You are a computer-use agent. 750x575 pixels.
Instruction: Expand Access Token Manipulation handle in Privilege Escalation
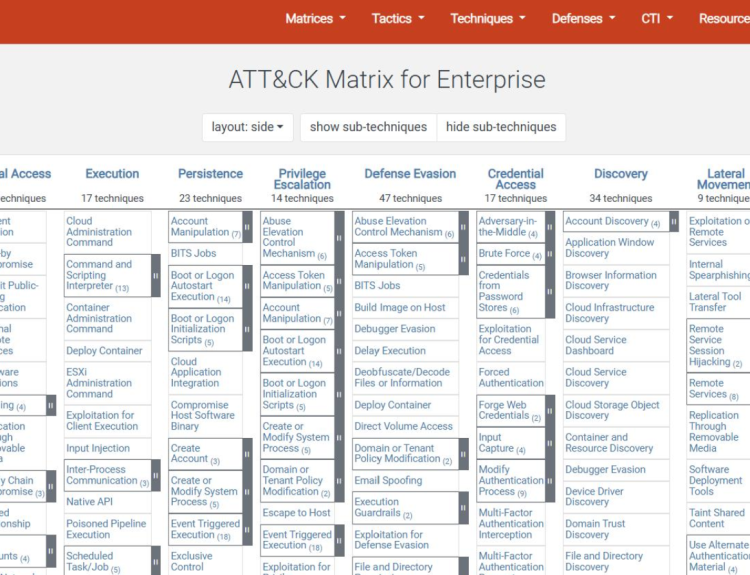pos(339,281)
